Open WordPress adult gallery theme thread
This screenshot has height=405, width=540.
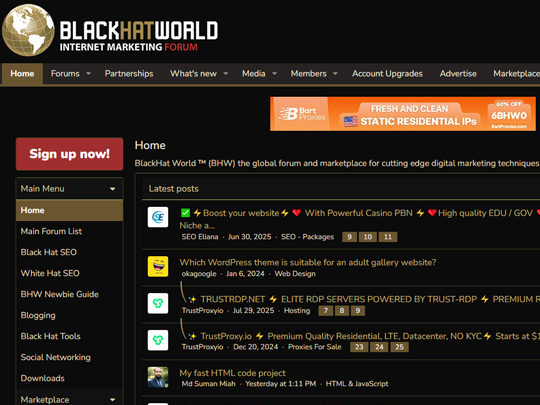tap(308, 262)
